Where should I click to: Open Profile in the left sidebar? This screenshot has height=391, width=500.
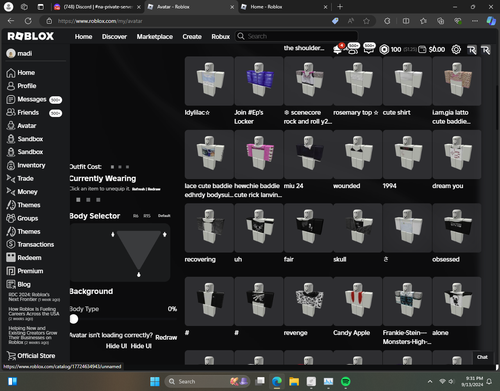(x=21, y=86)
